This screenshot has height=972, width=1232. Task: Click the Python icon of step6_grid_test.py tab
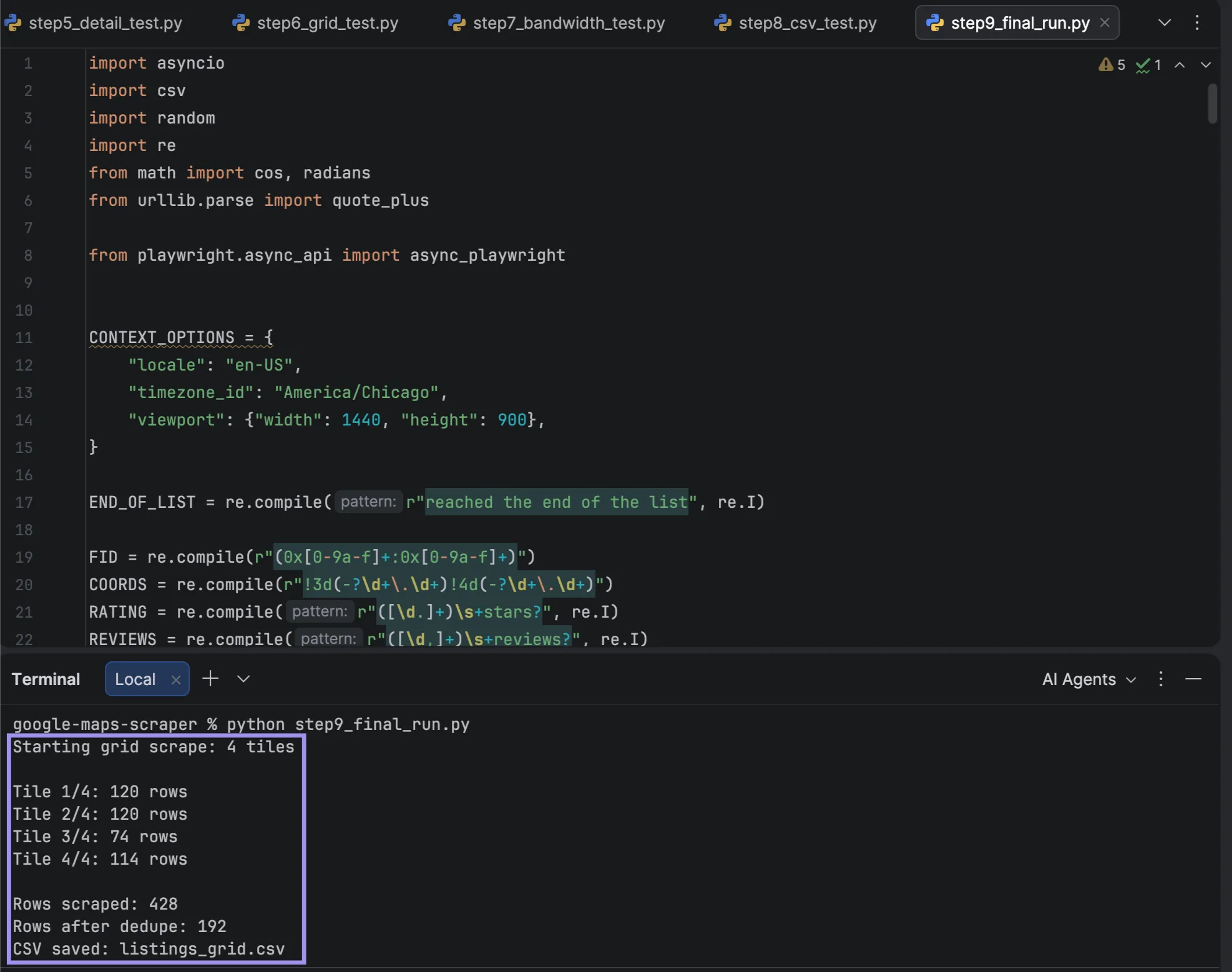coord(241,23)
